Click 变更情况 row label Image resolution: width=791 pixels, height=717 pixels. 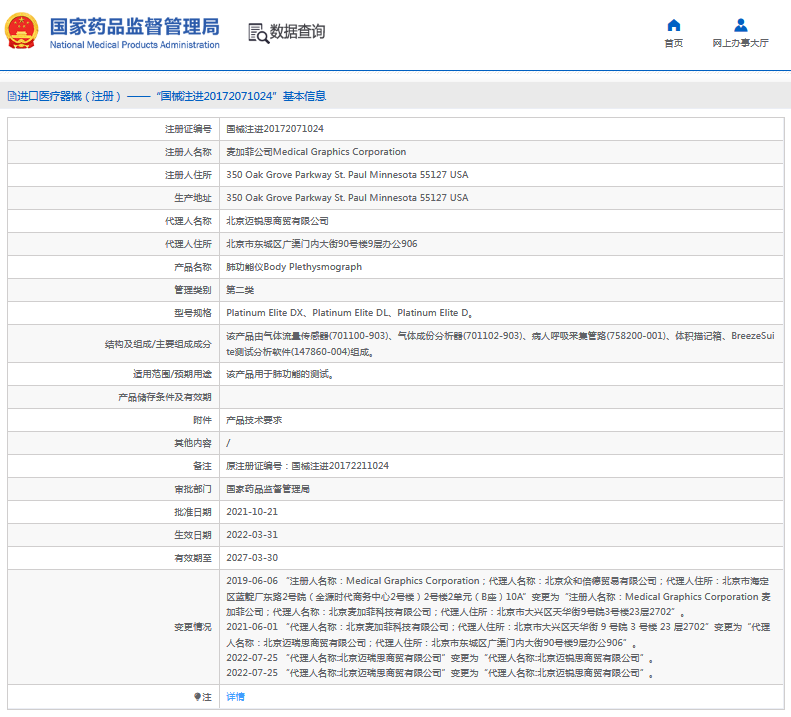(193, 627)
